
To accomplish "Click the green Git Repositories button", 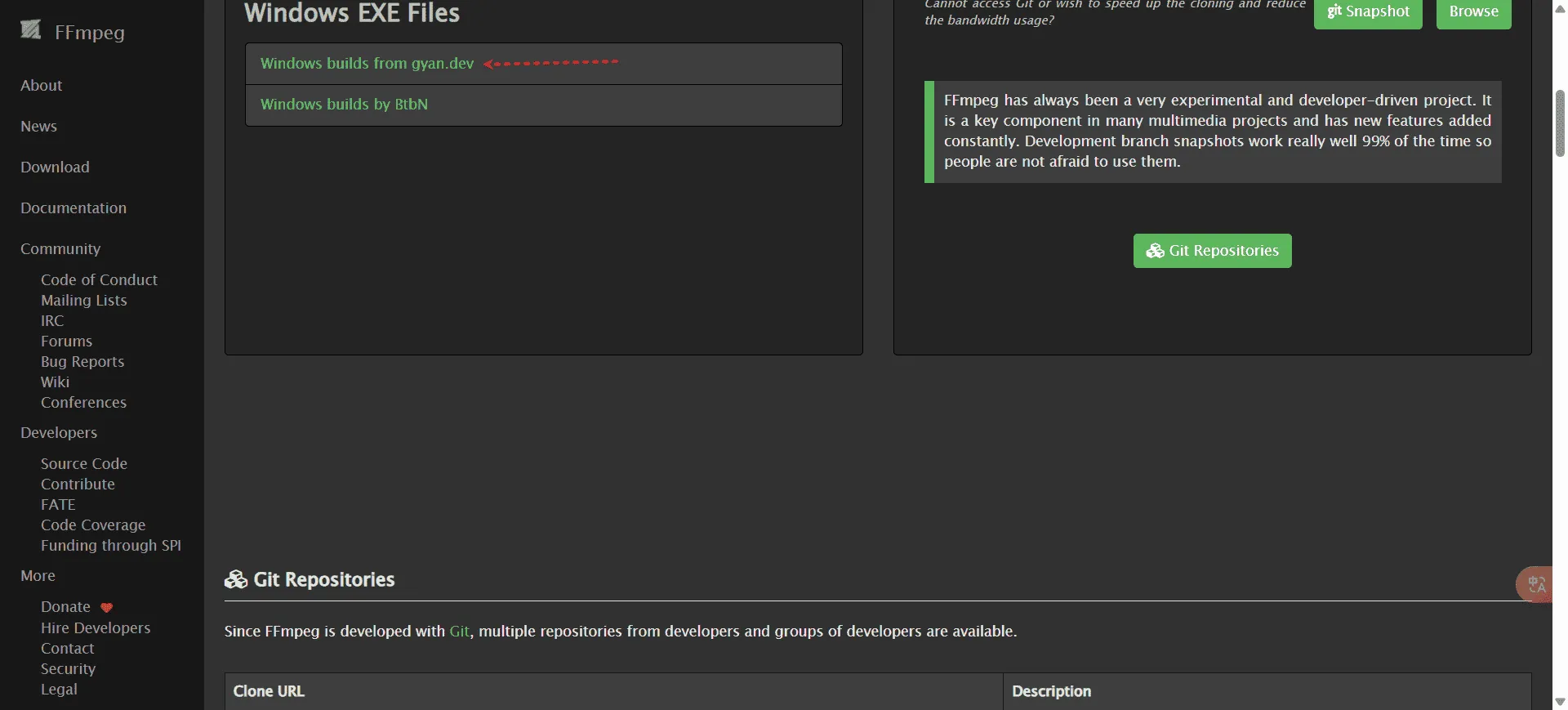I will point(1213,251).
